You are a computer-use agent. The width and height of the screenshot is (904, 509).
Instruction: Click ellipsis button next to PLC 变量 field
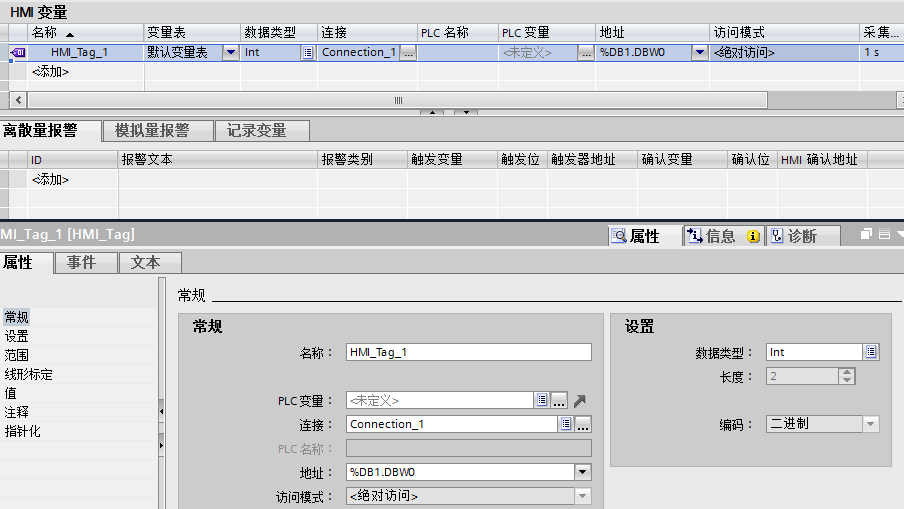[559, 400]
